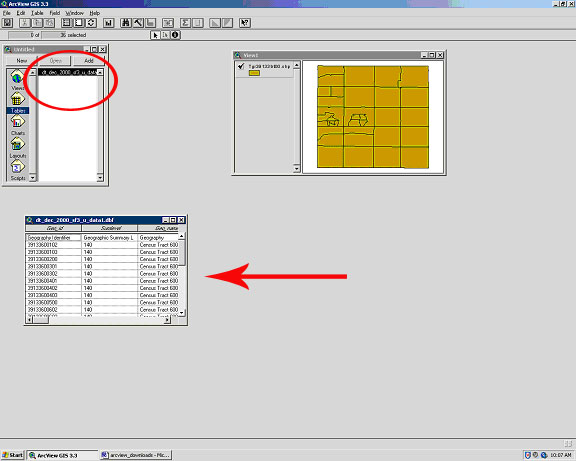The image size is (576, 461).
Task: Click cell '3913600302' in the table
Action: point(54,274)
